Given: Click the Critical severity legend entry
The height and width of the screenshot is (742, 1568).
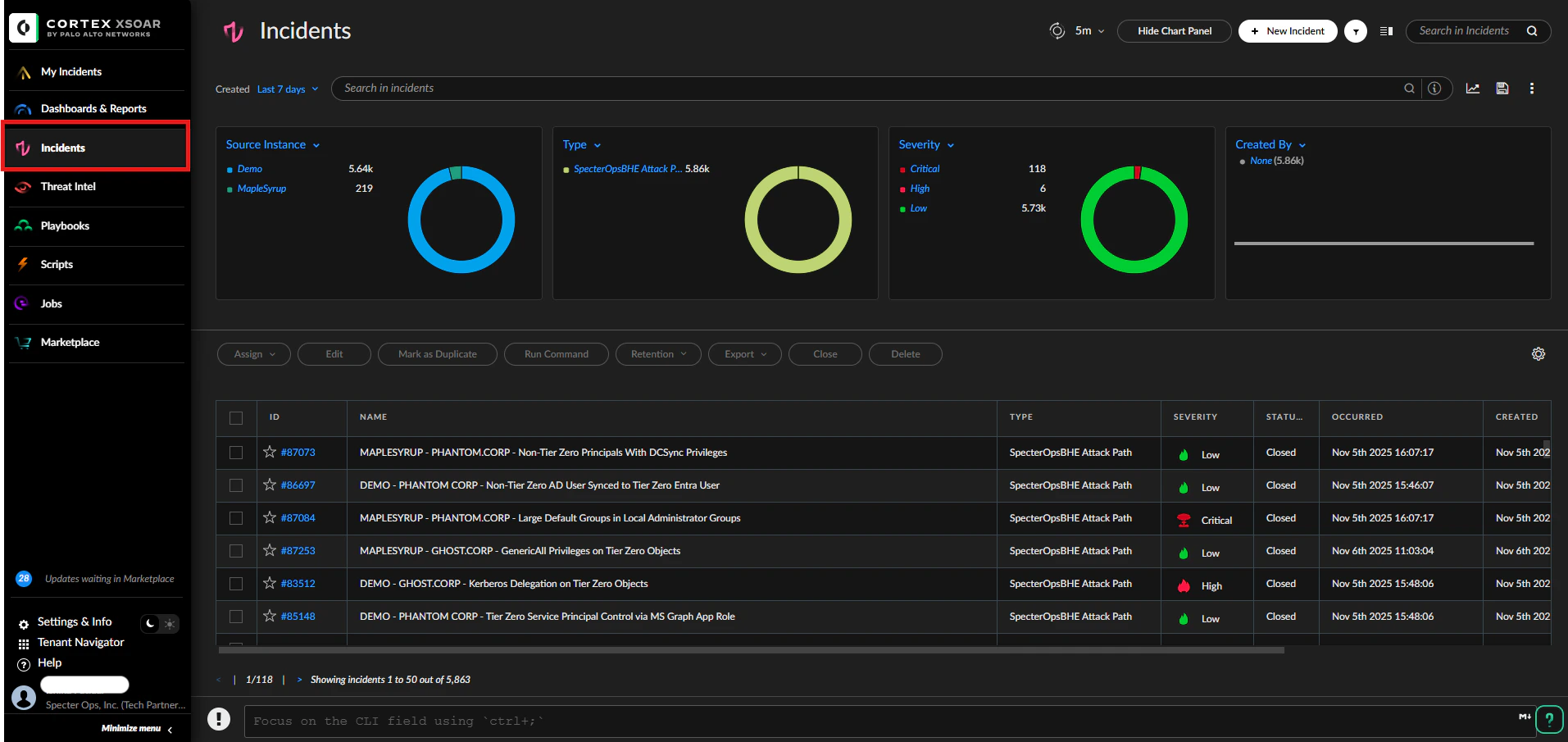Looking at the screenshot, I should pyautogui.click(x=925, y=169).
